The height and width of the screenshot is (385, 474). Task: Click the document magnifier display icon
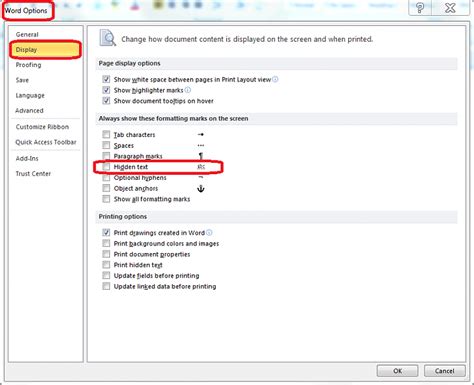[x=108, y=38]
